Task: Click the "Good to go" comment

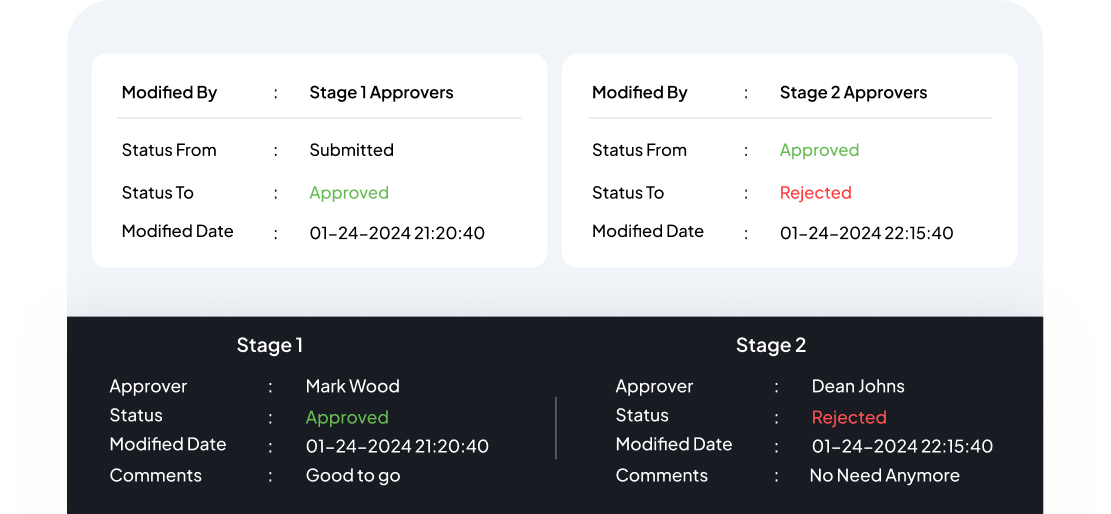Action: [353, 476]
